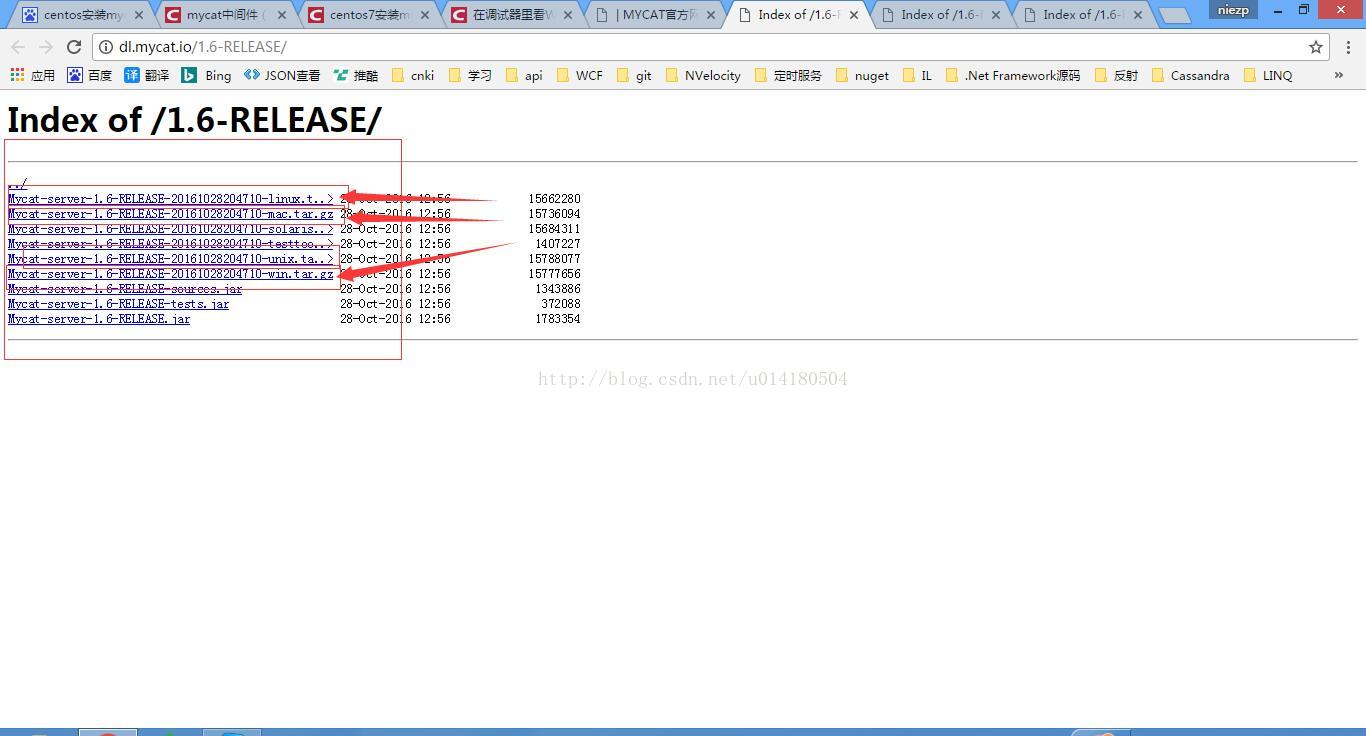Open the niezp profile button

1233,10
